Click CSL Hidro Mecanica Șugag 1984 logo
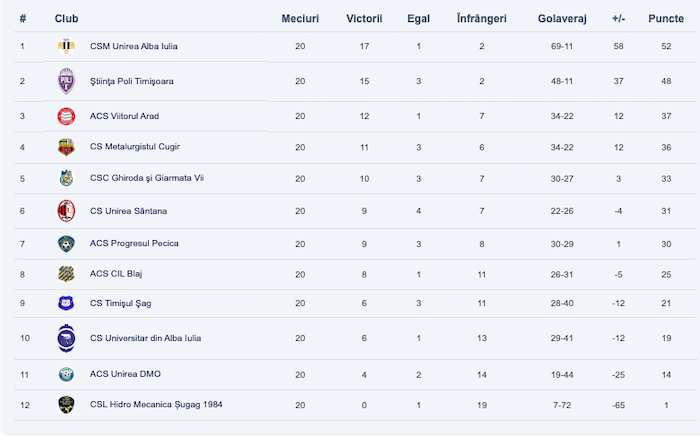This screenshot has width=700, height=436. (66, 404)
